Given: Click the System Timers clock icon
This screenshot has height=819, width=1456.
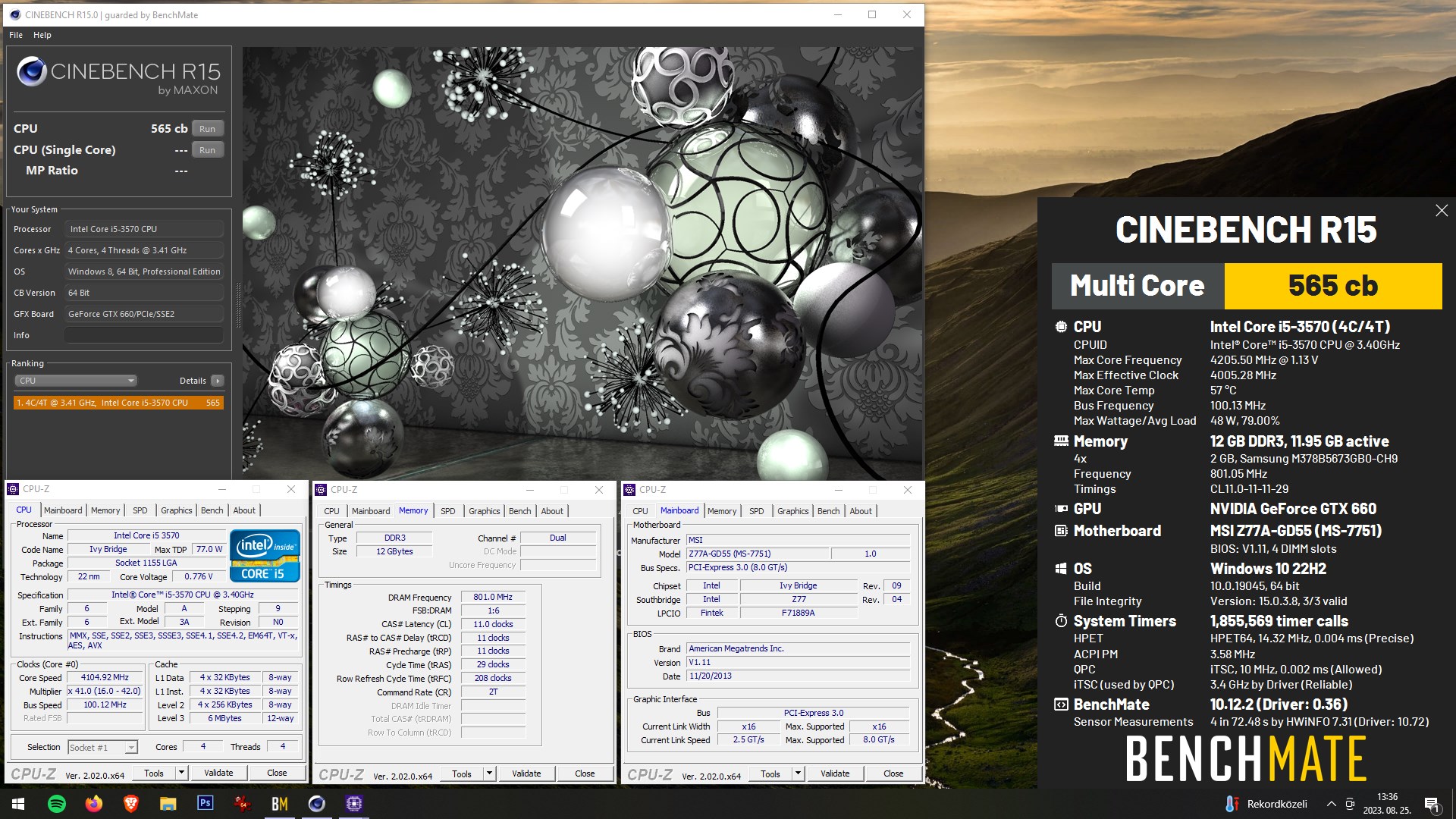Looking at the screenshot, I should (x=1061, y=621).
